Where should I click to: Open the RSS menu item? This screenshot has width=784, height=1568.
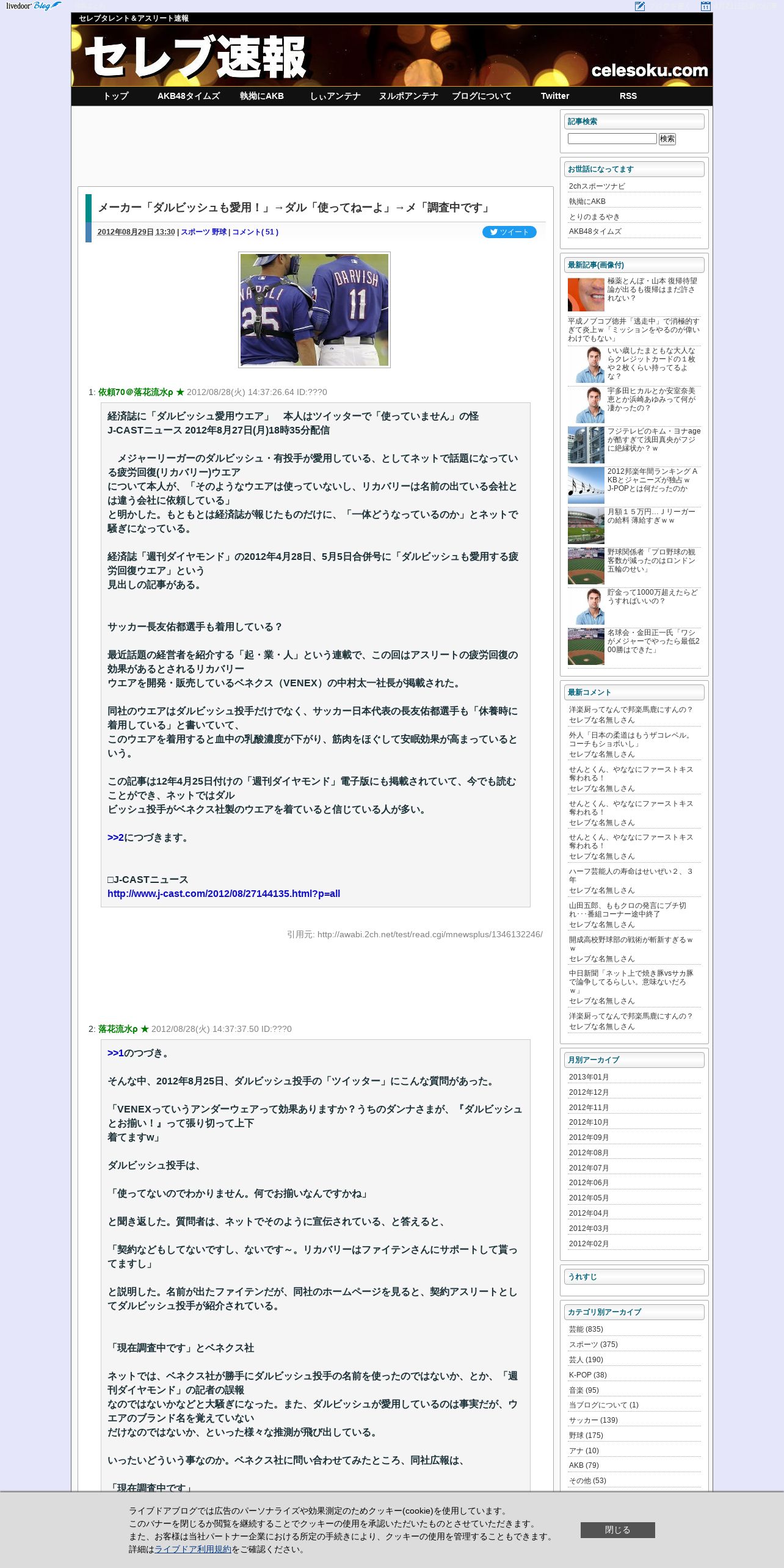click(x=628, y=96)
